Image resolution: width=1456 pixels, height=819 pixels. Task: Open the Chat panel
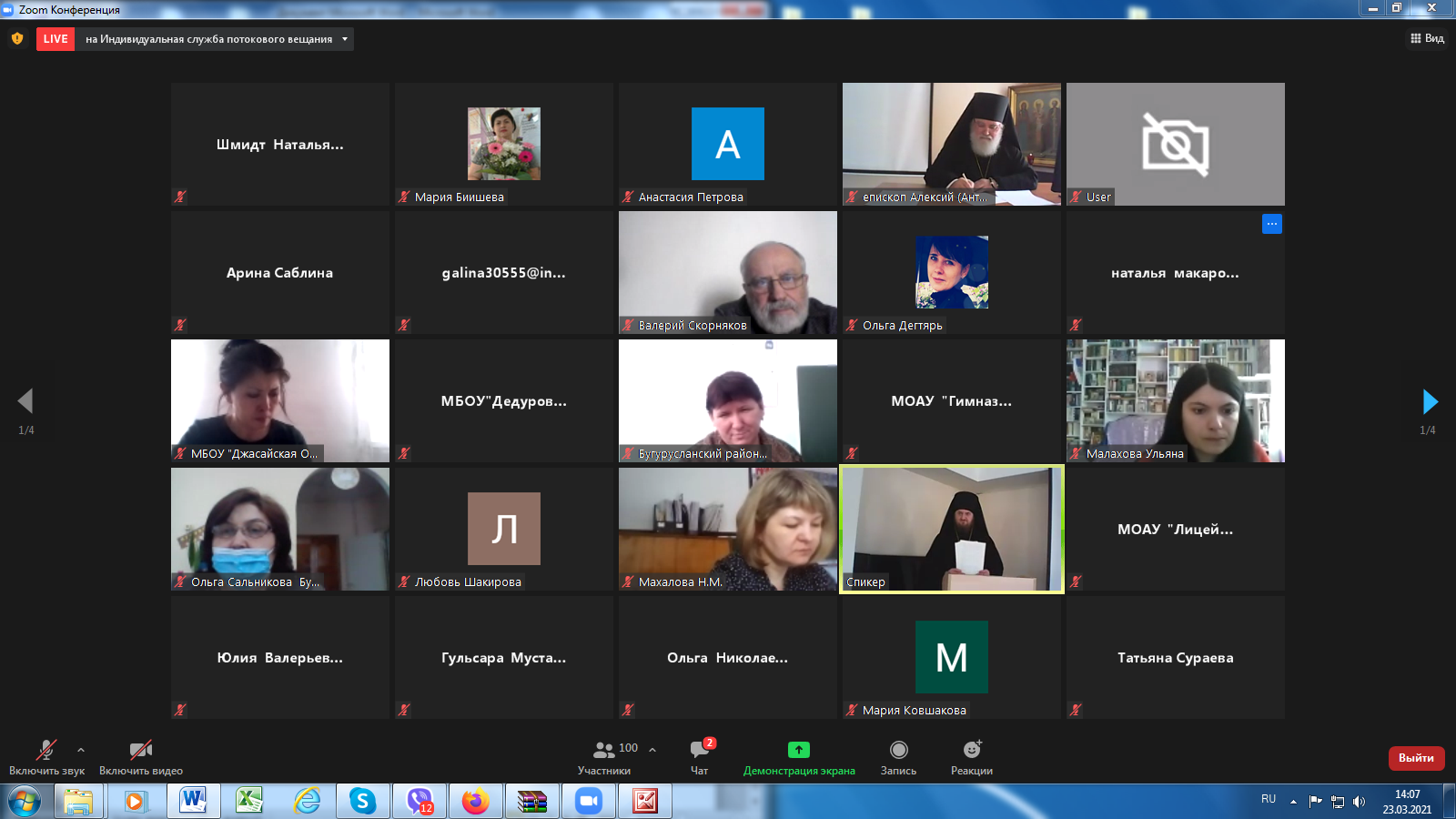699,756
